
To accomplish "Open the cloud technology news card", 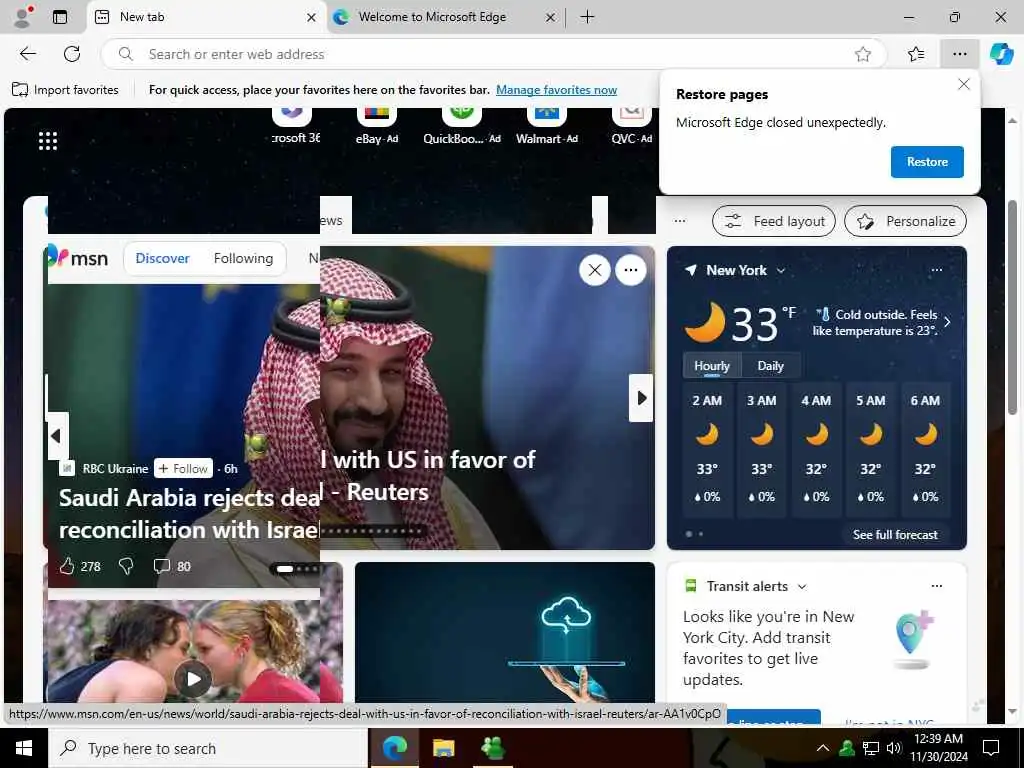I will coord(504,632).
